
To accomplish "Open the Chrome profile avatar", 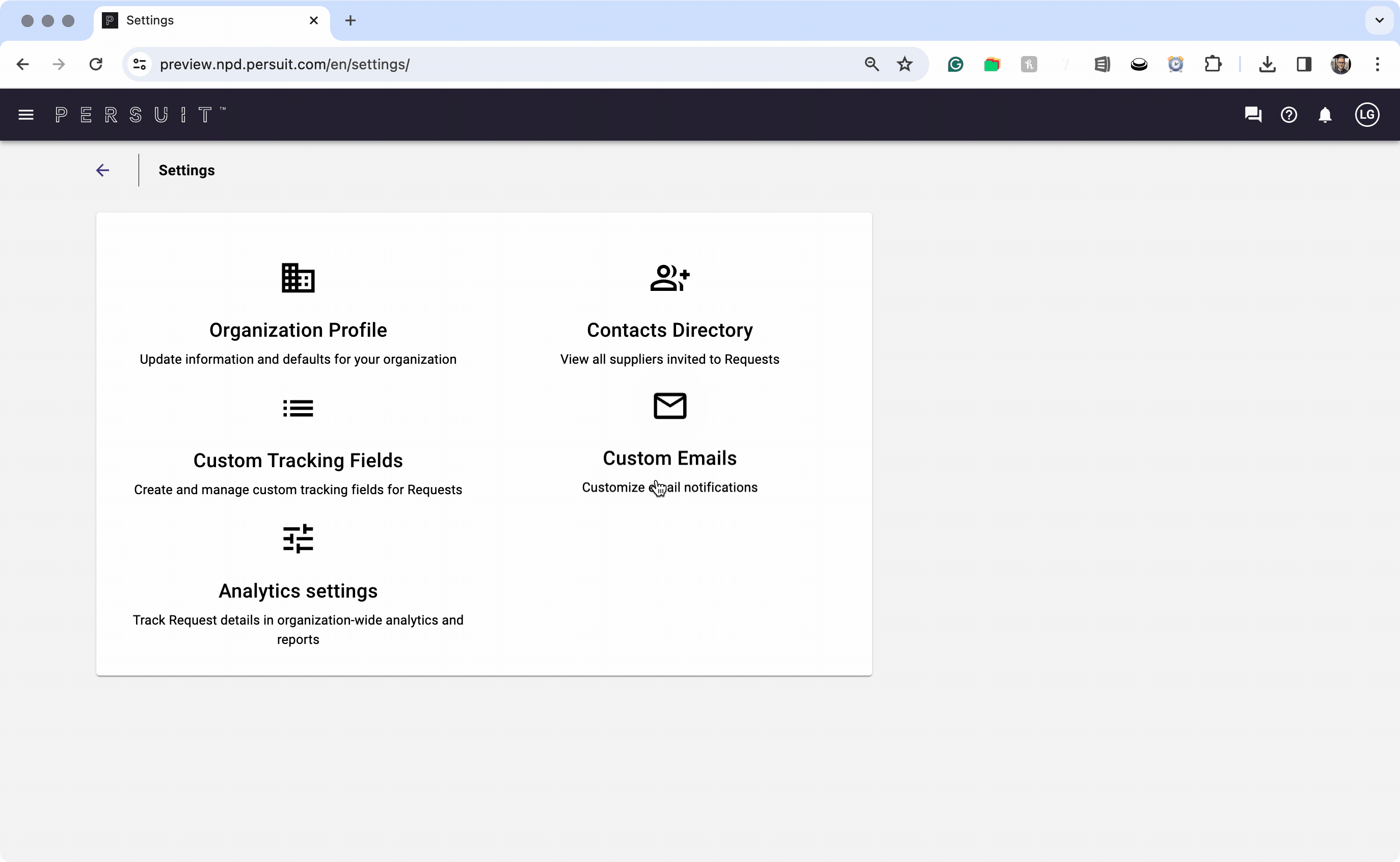I will point(1341,64).
